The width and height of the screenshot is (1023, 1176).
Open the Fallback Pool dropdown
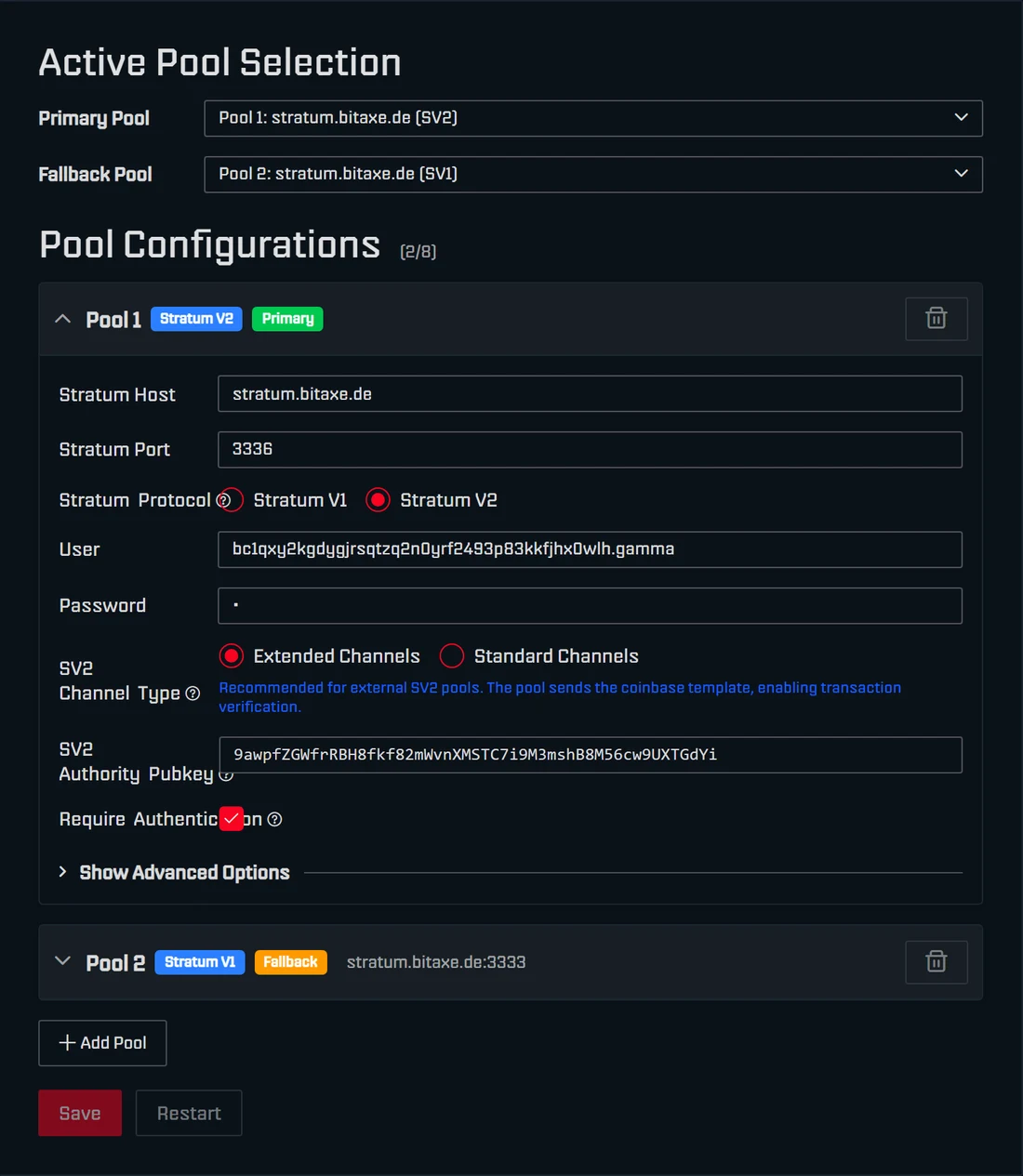[593, 174]
